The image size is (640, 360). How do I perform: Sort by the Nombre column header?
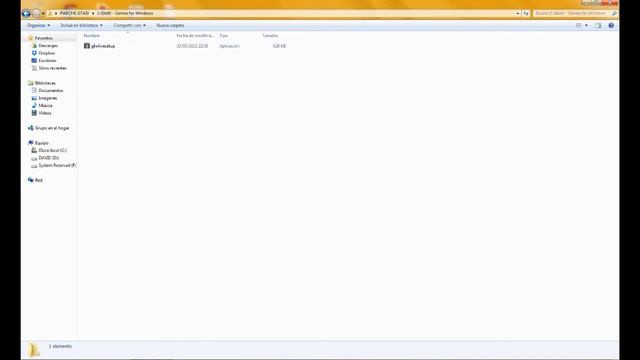coord(92,36)
